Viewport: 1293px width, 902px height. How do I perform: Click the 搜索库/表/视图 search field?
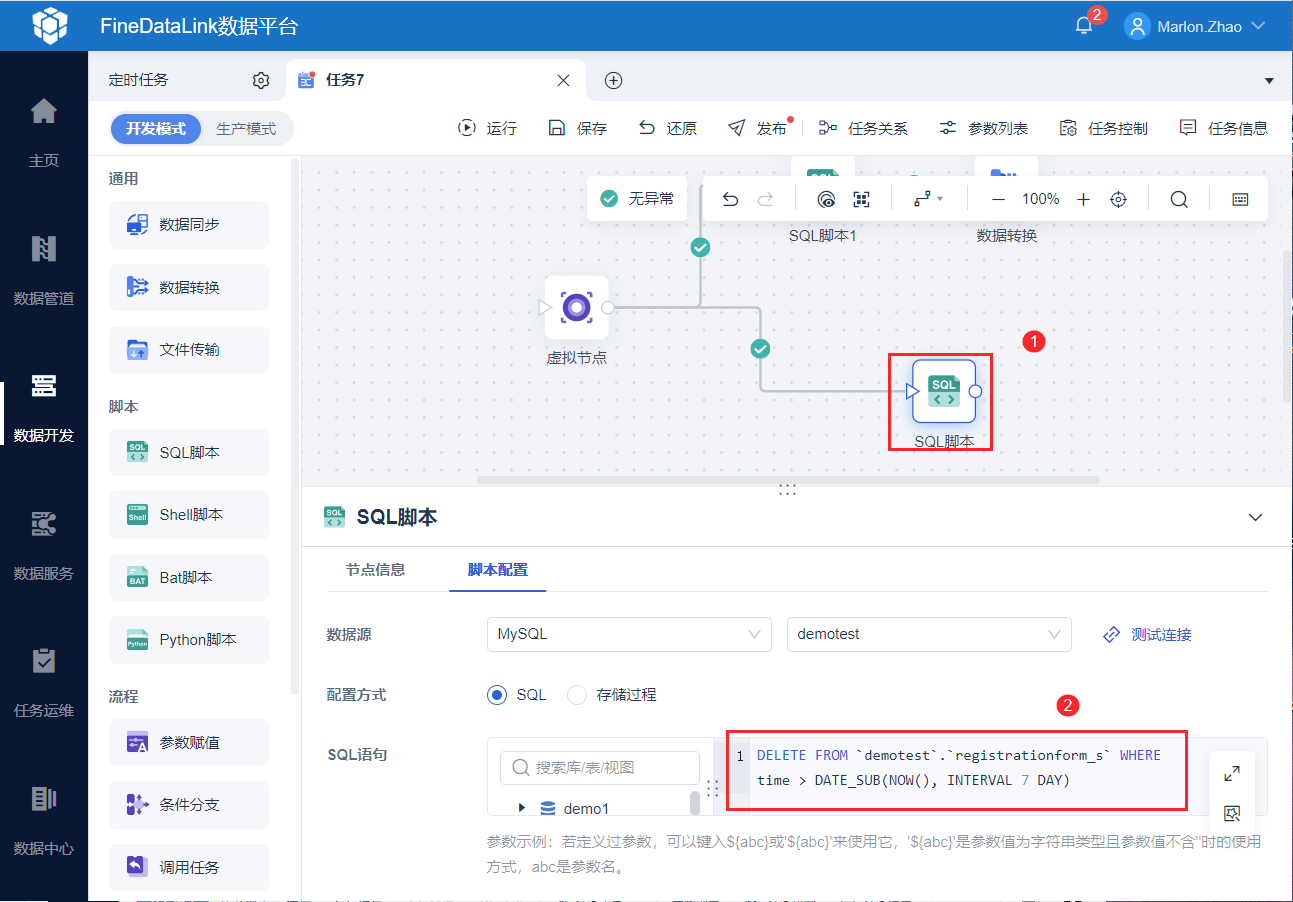point(600,768)
